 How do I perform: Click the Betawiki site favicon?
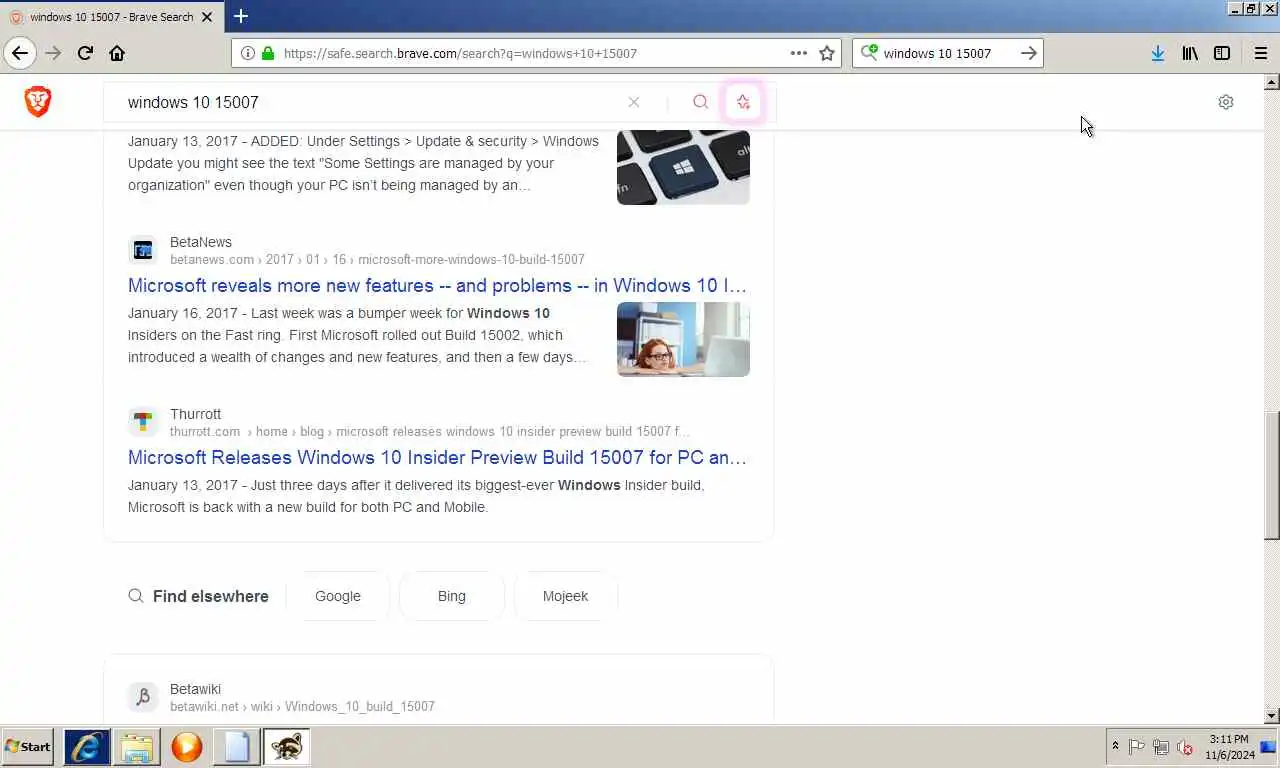point(143,697)
